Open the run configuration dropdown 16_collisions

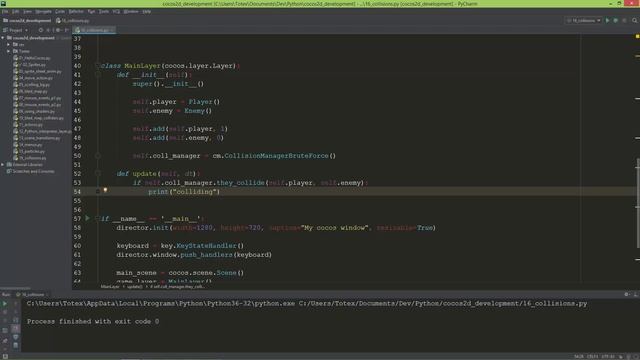[583, 20]
